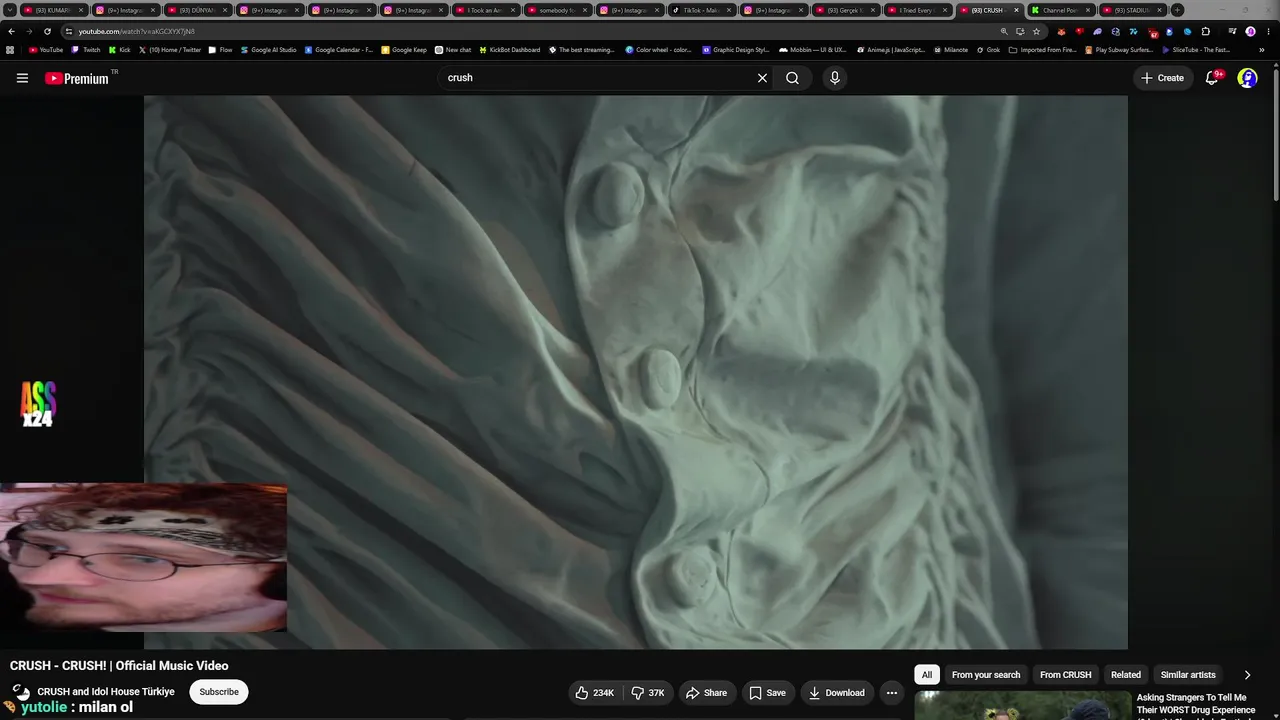
Task: Open the 'Asking Strangers To Tell Me' video
Action: pyautogui.click(x=1196, y=704)
